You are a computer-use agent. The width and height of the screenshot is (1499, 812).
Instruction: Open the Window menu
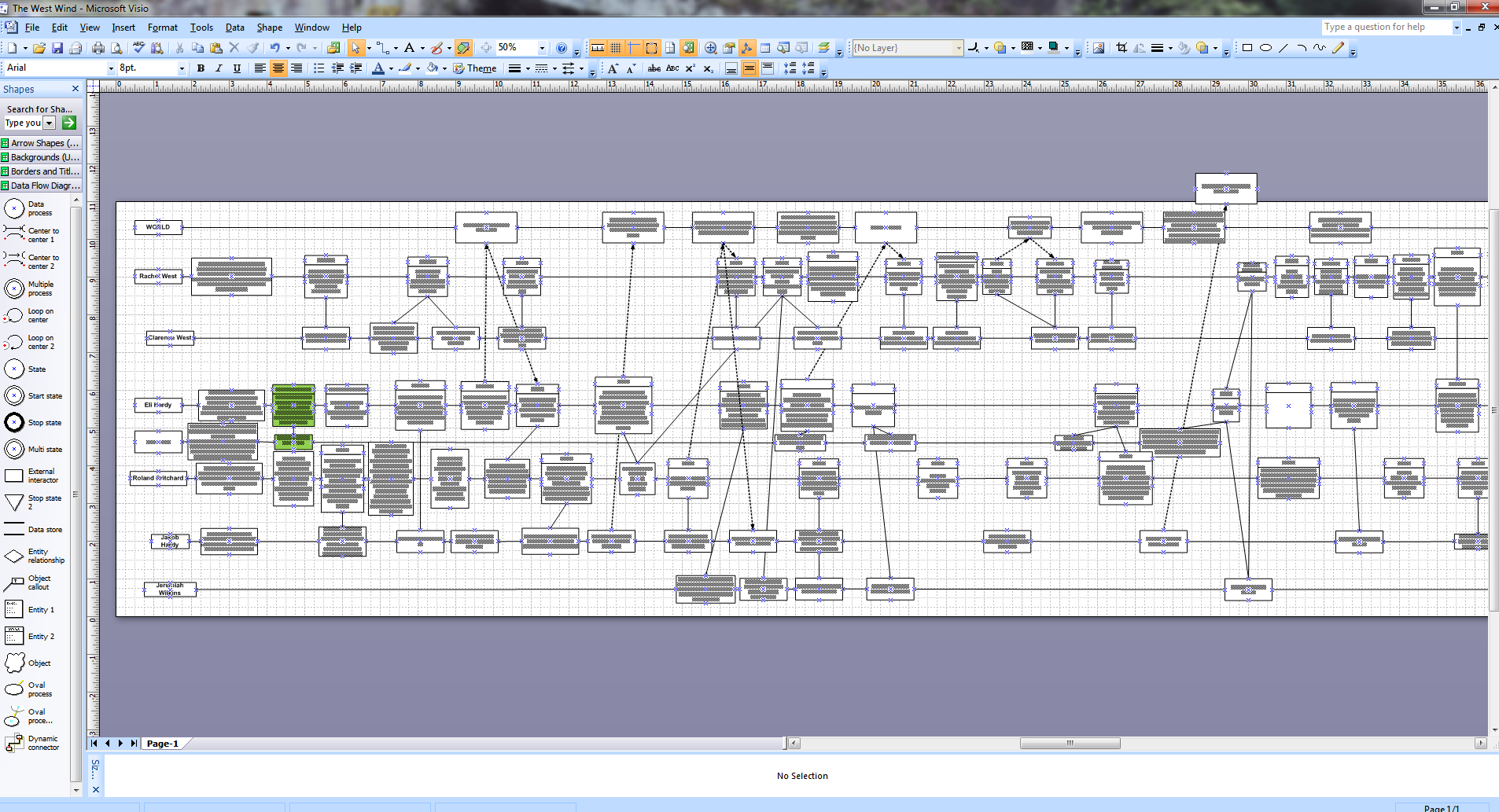[312, 28]
